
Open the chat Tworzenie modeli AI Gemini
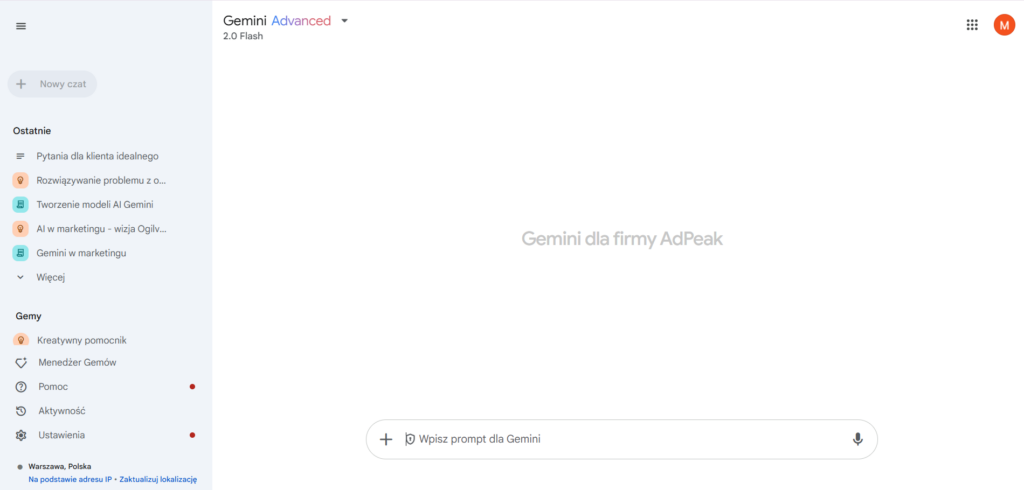point(95,204)
